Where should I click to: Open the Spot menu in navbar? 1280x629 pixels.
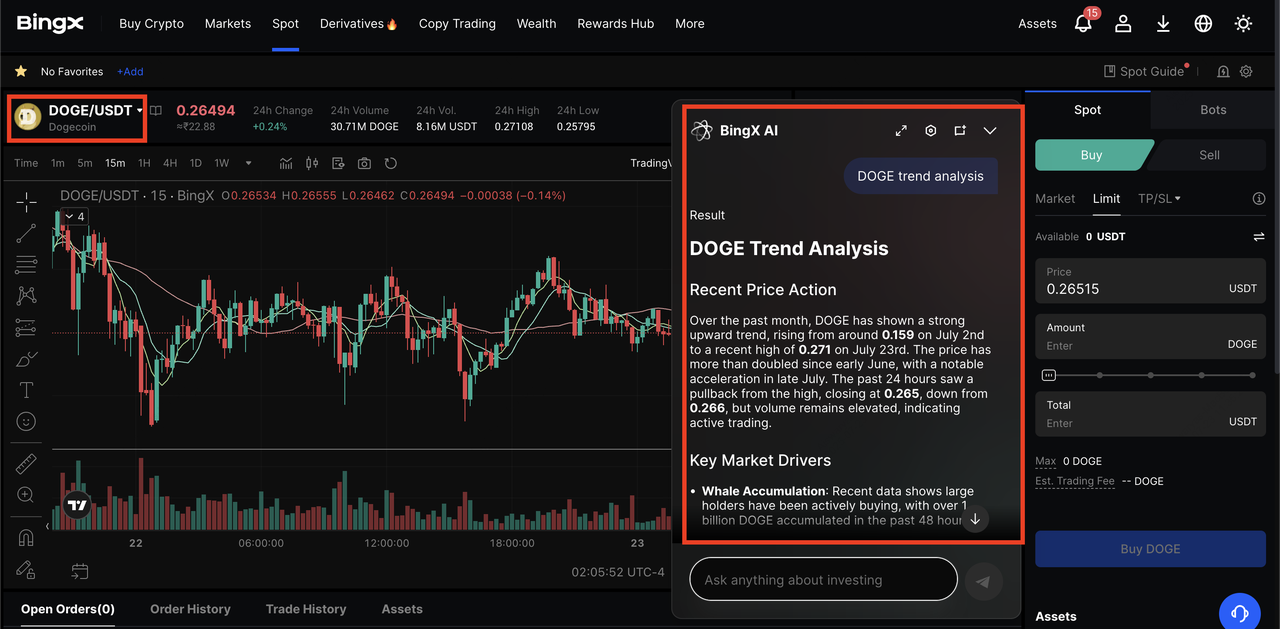tap(285, 23)
